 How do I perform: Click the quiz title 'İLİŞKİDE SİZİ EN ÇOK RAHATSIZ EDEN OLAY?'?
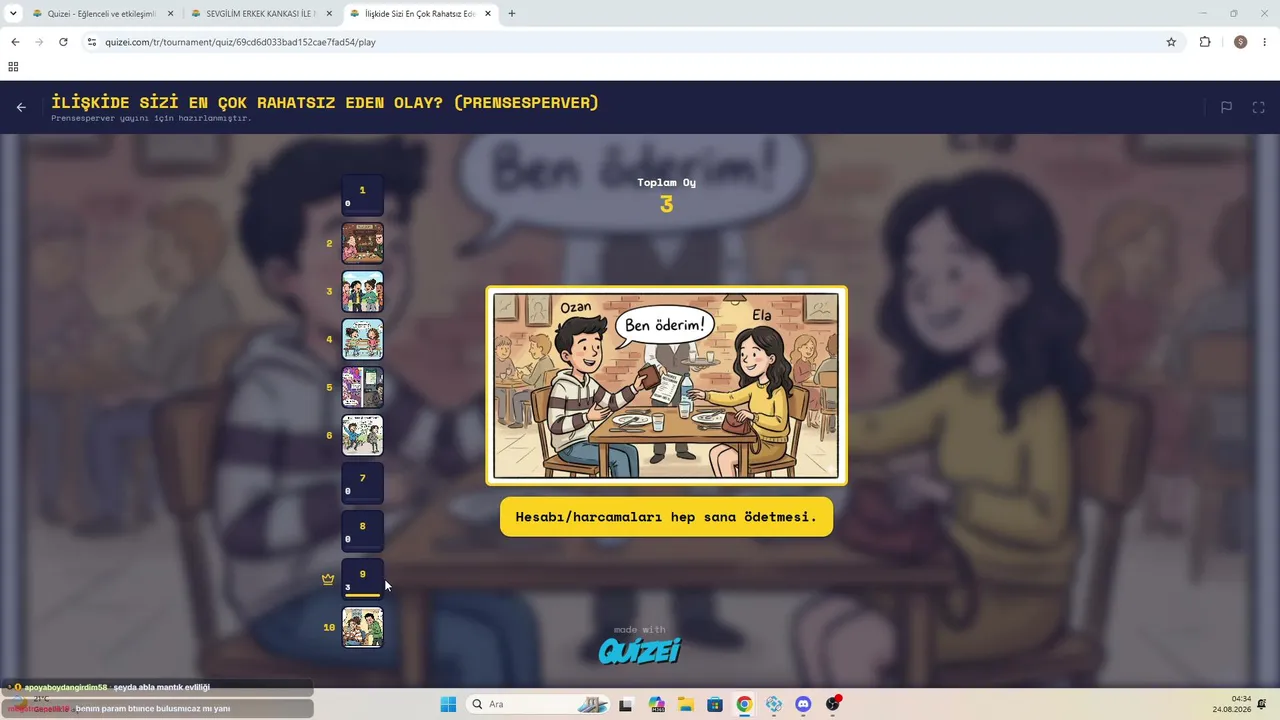pyautogui.click(x=325, y=102)
